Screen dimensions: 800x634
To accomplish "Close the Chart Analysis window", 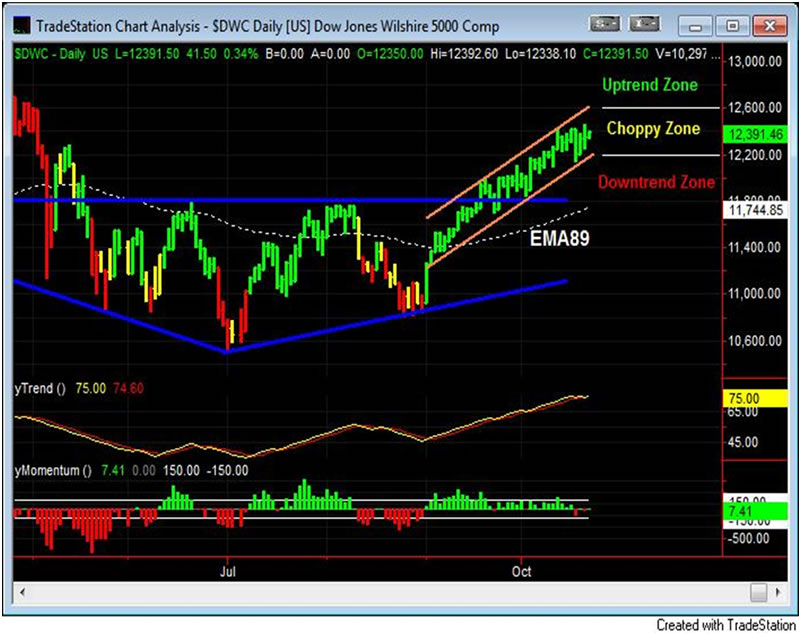I will 769,26.
